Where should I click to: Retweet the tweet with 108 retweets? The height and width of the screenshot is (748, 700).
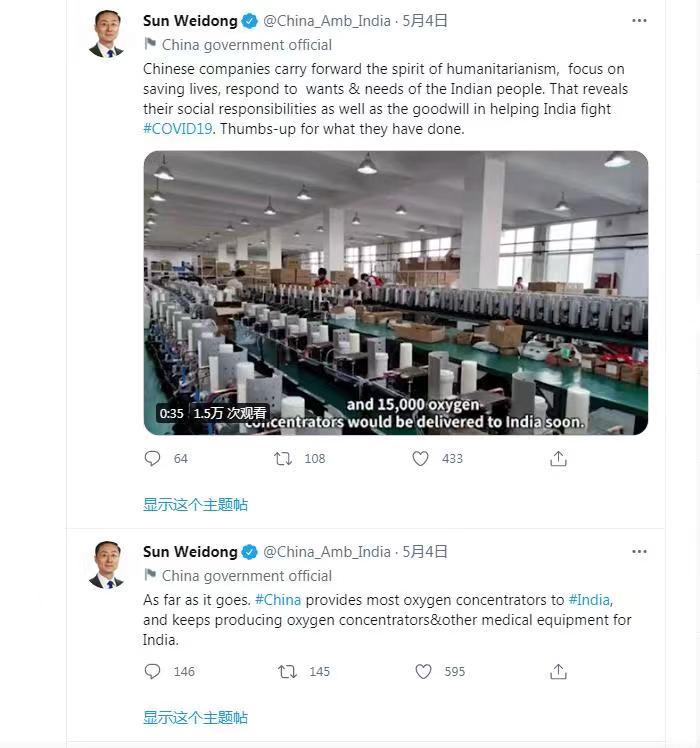(x=284, y=458)
